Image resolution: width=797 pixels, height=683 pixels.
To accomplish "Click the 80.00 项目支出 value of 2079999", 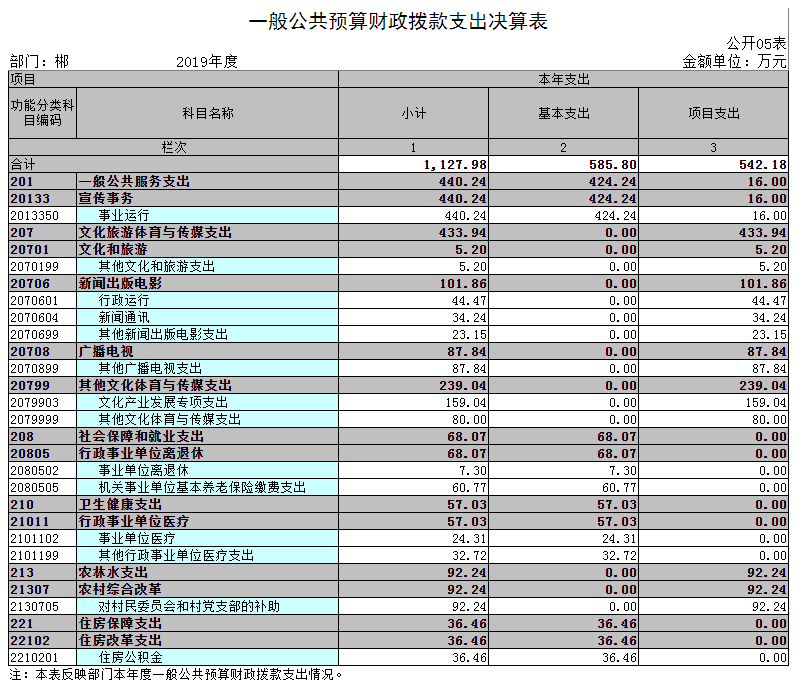I will point(769,420).
